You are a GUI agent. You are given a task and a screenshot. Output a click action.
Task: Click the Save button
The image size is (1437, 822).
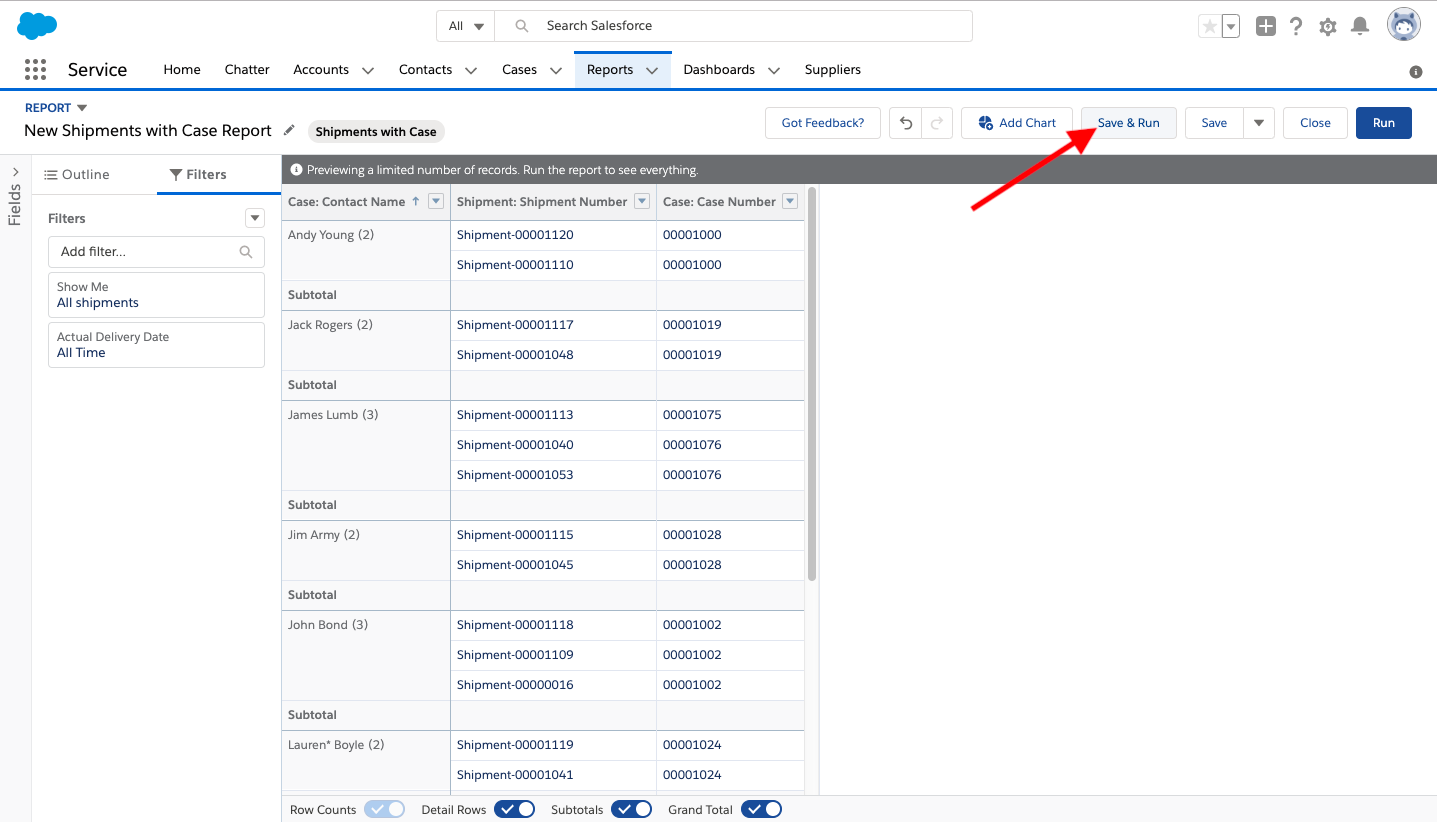click(x=1214, y=123)
